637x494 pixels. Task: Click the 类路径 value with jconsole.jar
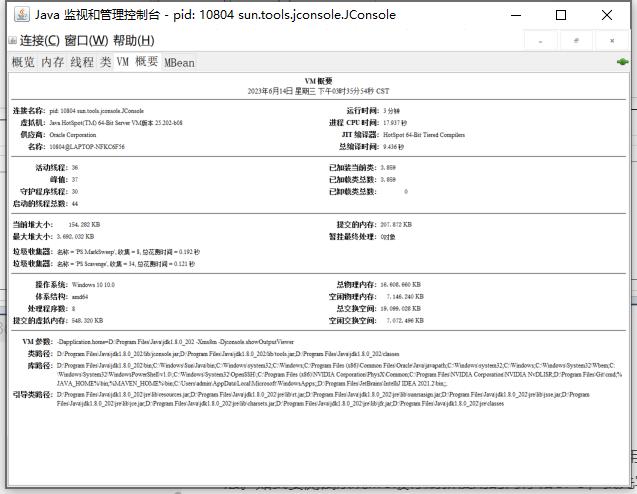[228, 354]
